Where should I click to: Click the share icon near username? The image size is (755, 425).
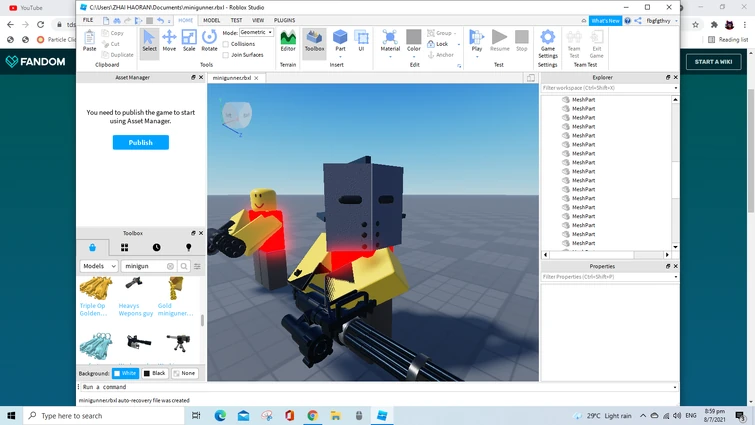(638, 21)
